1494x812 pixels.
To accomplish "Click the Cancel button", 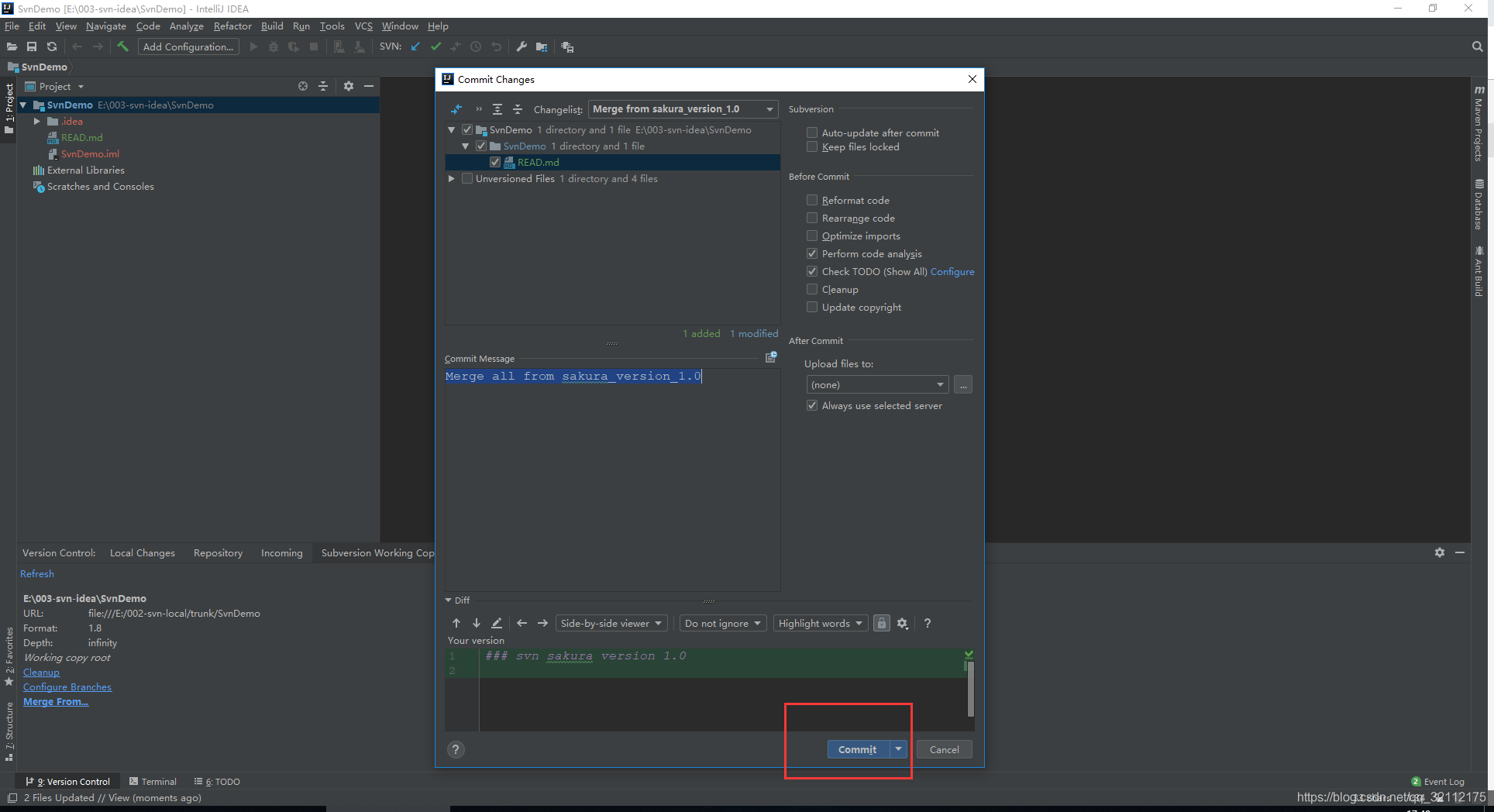I will 944,749.
